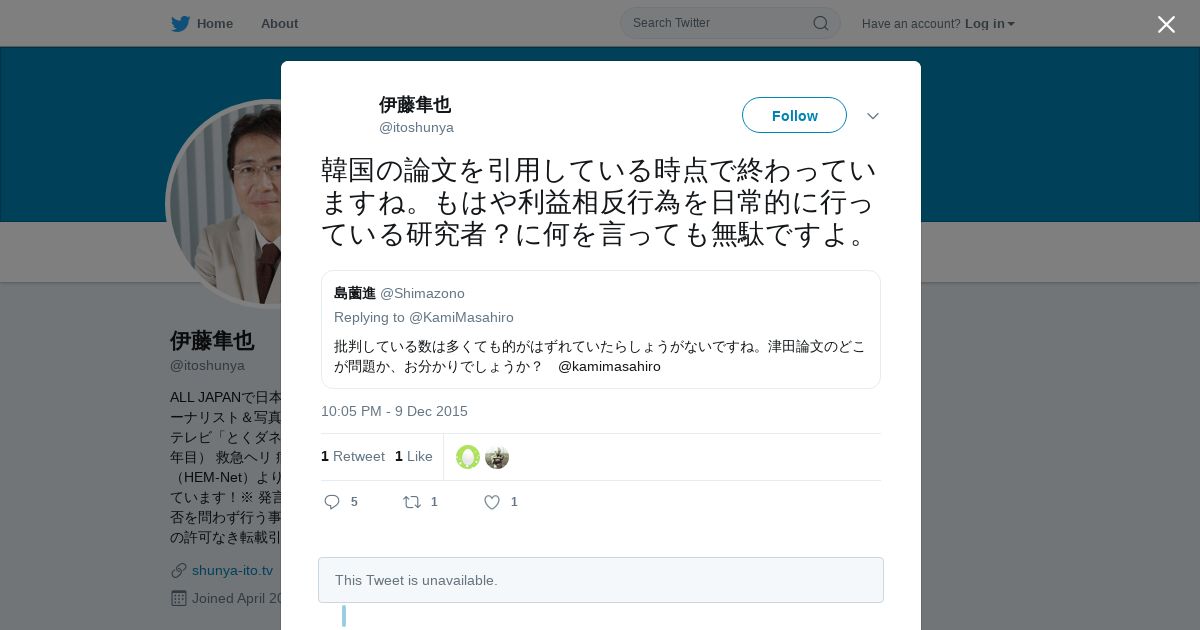Screen dimensions: 1200x630
Task: Expand the tweet options chevron
Action: click(873, 116)
